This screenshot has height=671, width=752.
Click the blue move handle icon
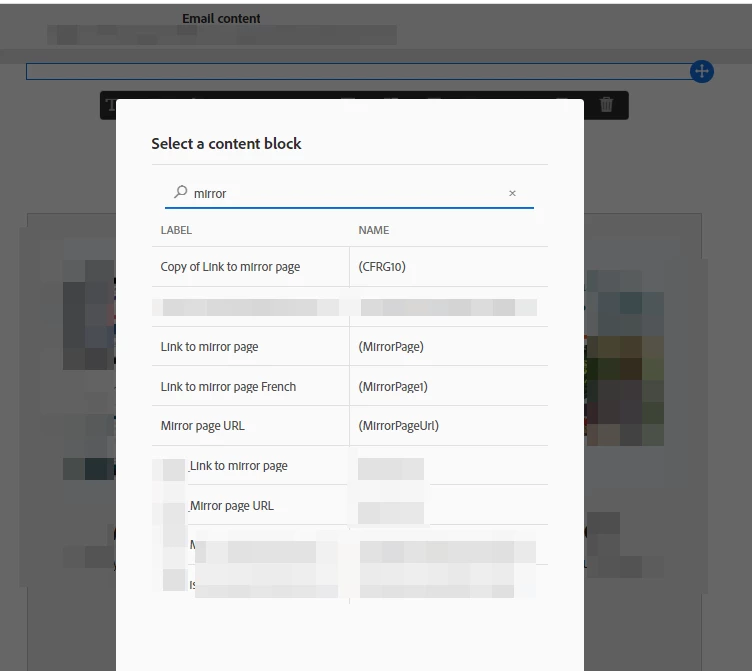click(702, 72)
